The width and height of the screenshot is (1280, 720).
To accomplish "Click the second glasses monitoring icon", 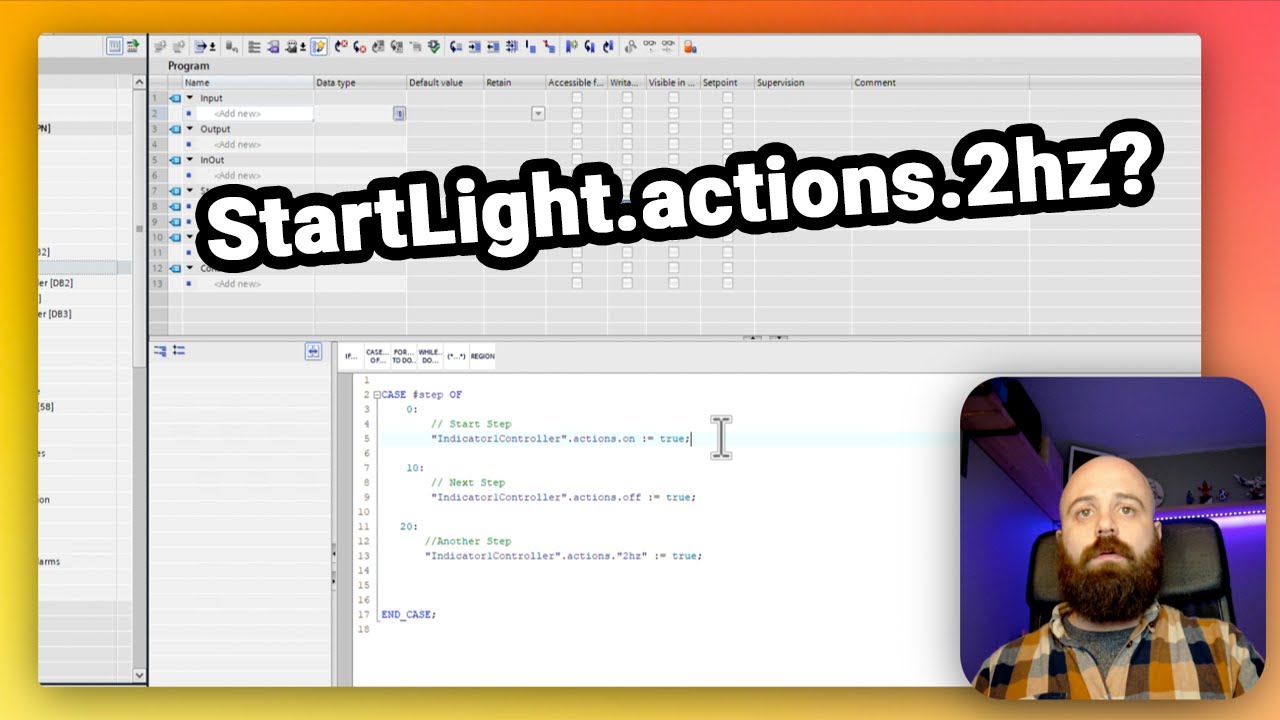I will [667, 46].
